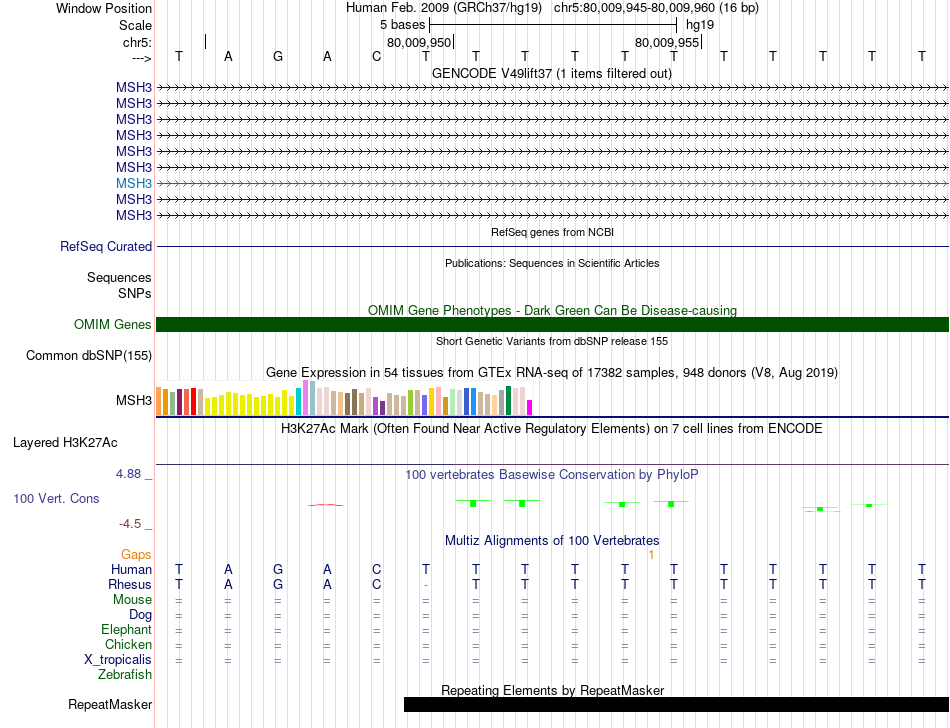This screenshot has width=950, height=728.
Task: Click the RepeatMasker track label
Action: (110, 704)
